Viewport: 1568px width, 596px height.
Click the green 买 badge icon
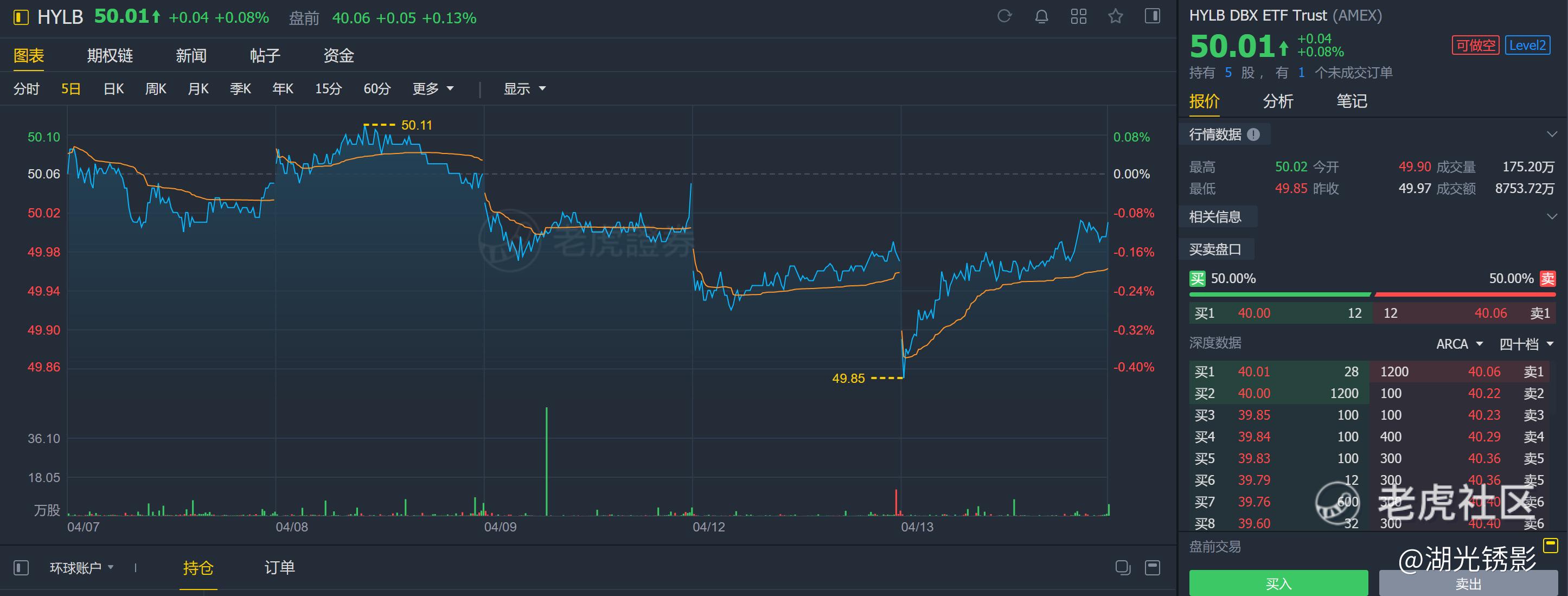[x=1198, y=279]
